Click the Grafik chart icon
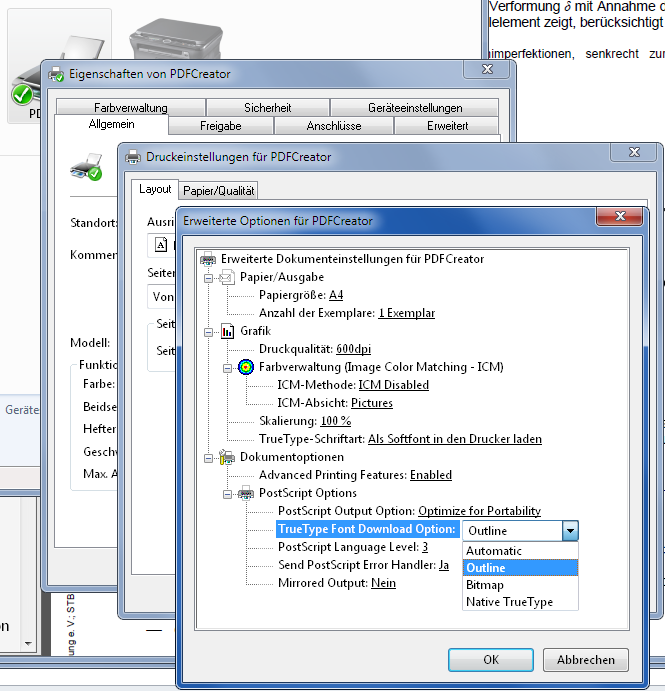 [x=227, y=331]
